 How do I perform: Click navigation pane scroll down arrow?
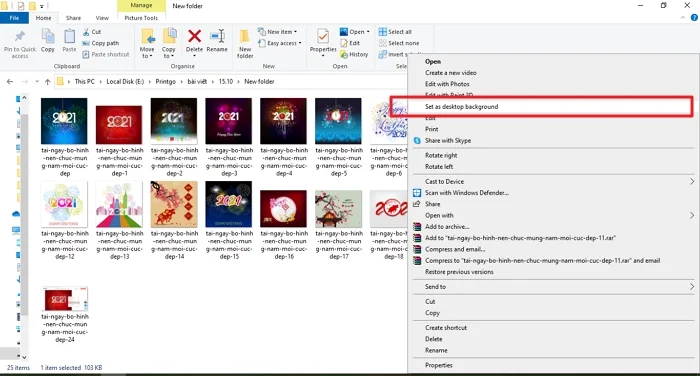click(24, 357)
